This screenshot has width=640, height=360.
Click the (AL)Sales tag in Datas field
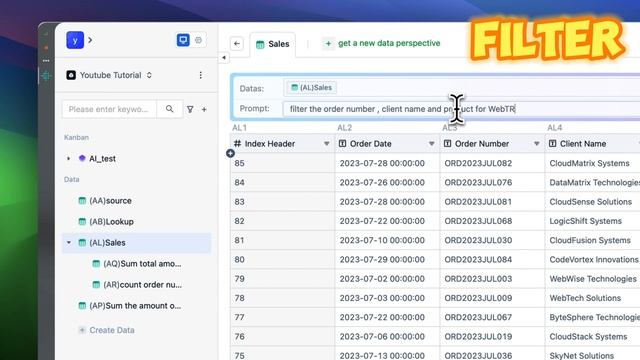[x=311, y=87]
